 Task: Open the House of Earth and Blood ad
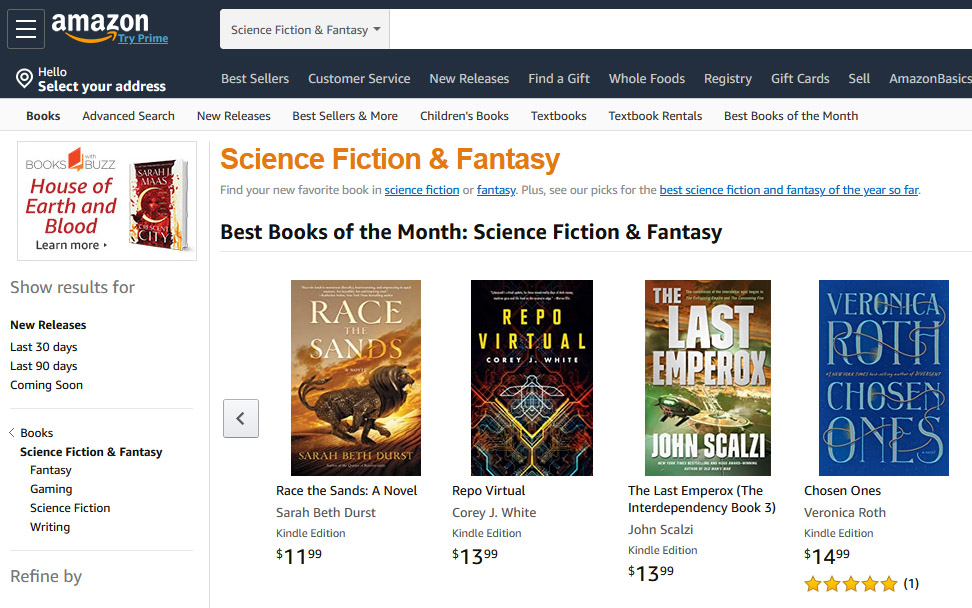point(107,201)
